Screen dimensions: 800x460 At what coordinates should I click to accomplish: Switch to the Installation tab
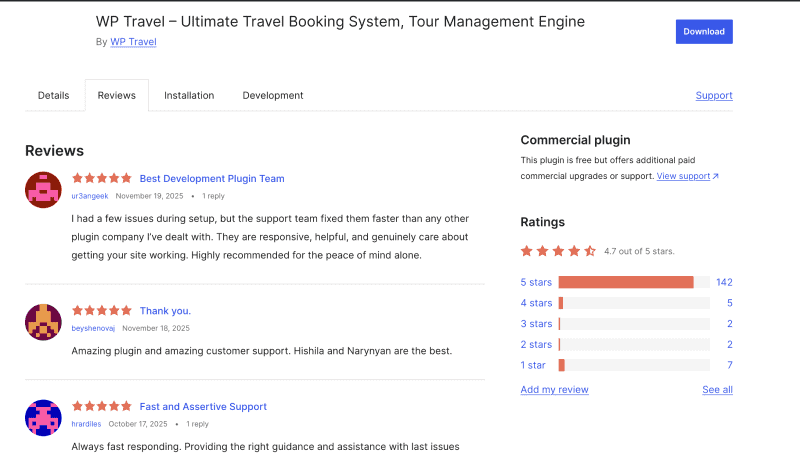pos(189,95)
